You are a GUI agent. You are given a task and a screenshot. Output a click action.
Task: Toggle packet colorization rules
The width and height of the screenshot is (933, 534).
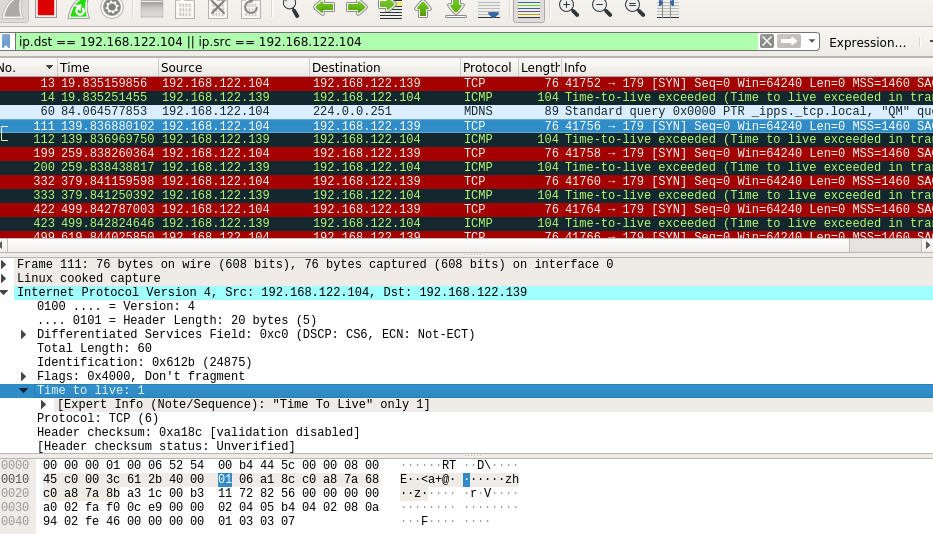[528, 9]
